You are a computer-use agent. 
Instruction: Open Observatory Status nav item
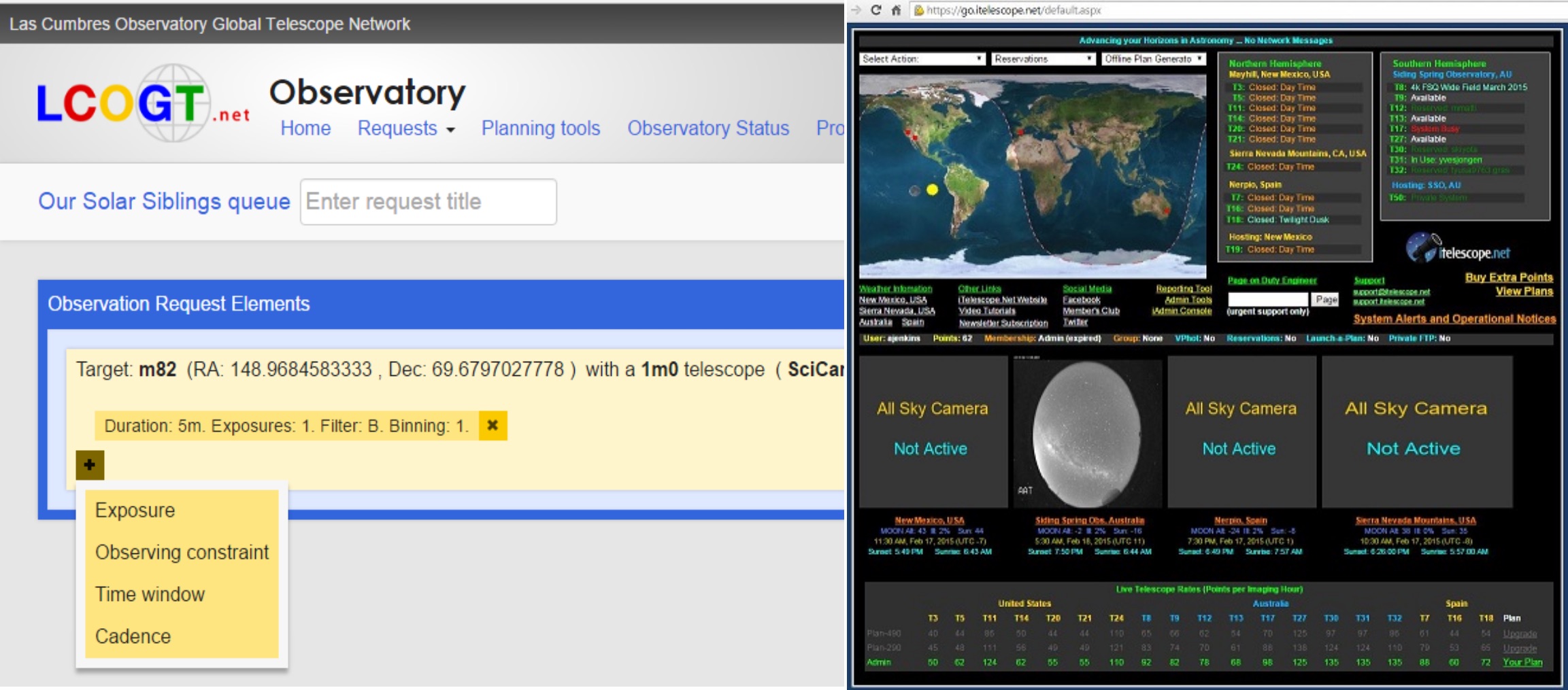(708, 128)
